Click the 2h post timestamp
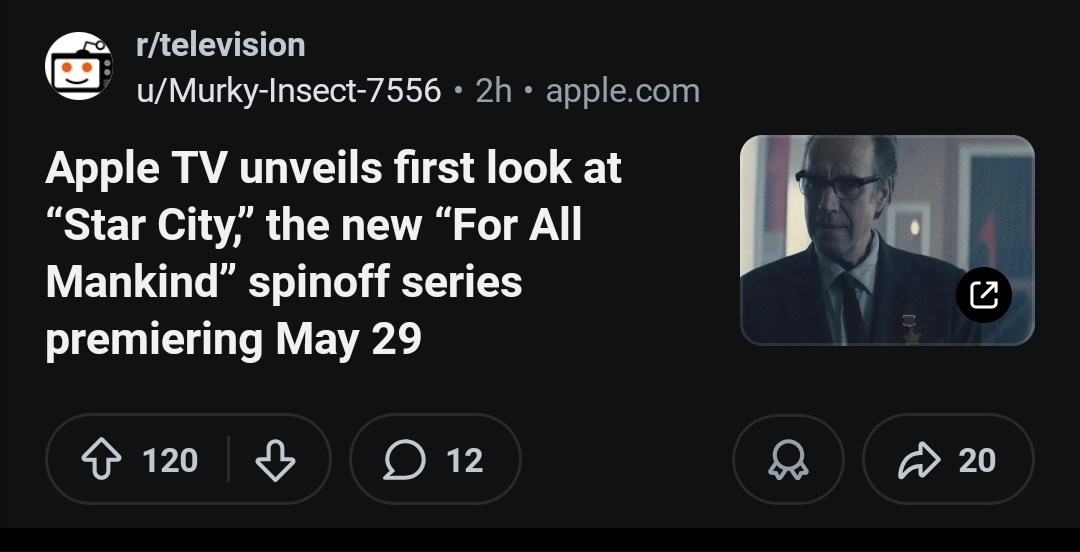Image resolution: width=1080 pixels, height=552 pixels. 494,91
